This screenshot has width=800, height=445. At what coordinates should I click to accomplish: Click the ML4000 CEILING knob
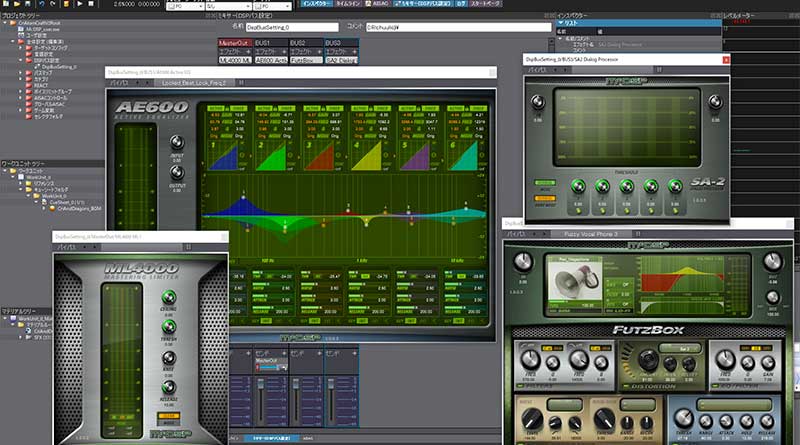tap(169, 298)
